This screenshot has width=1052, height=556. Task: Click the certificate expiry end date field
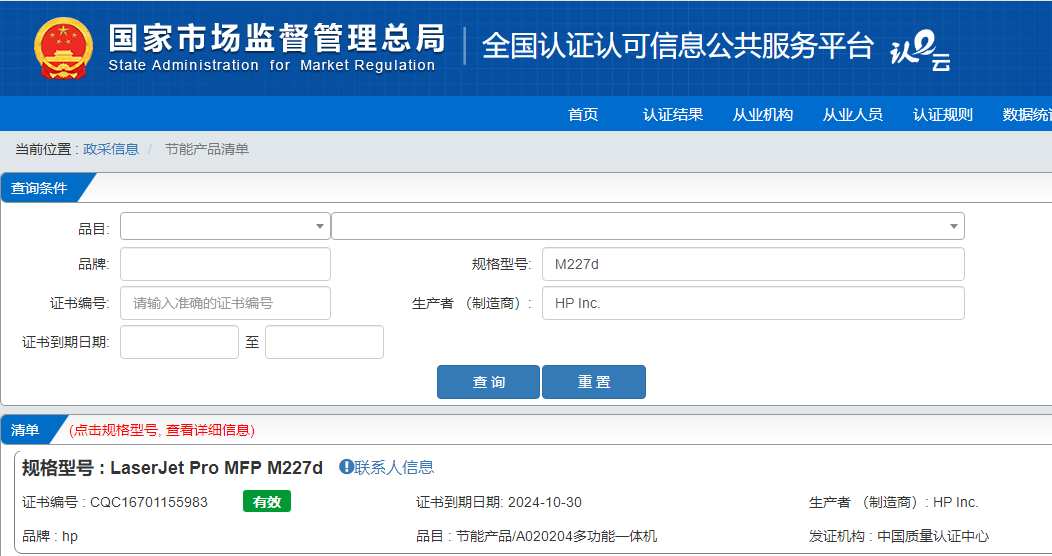tap(324, 342)
